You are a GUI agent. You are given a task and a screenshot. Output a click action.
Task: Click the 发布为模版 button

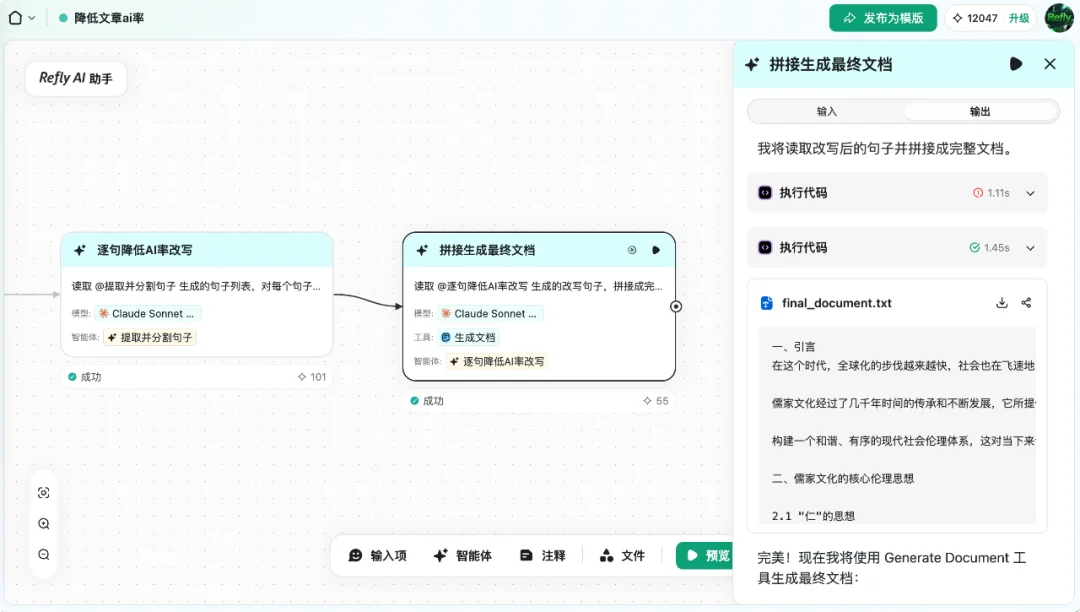pos(883,17)
